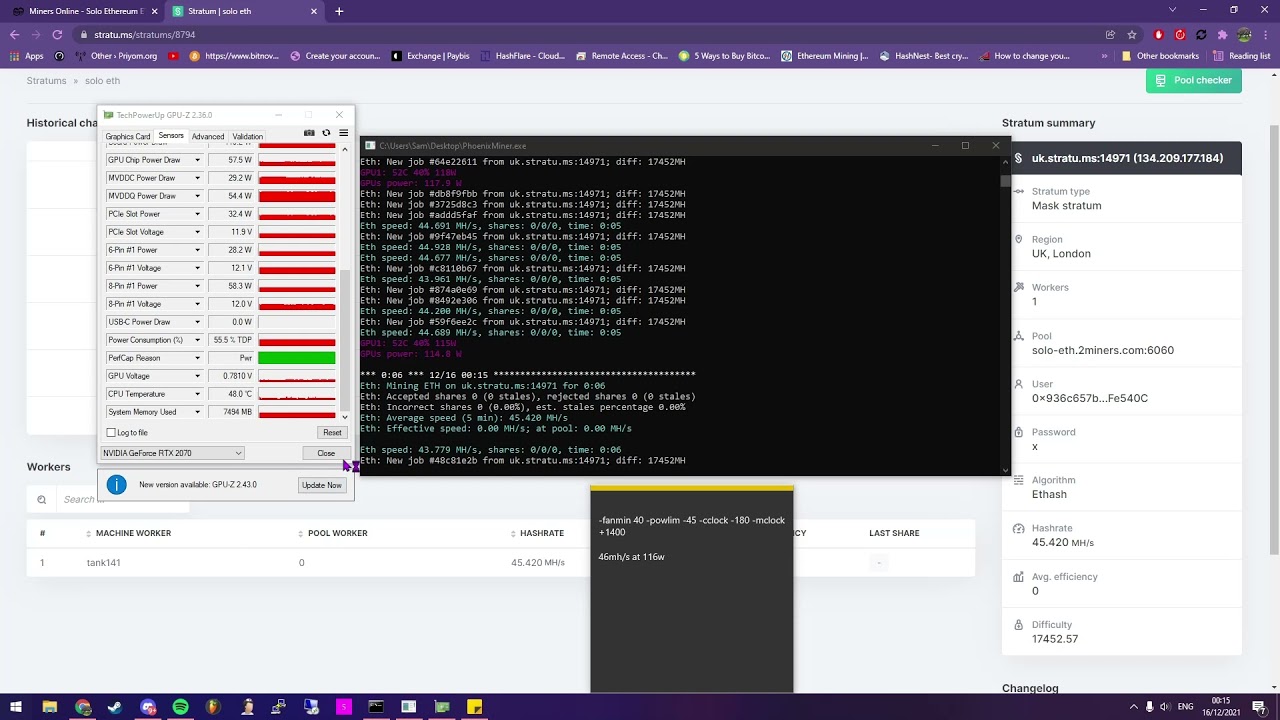Open the PCIe Slot Power sensor dropdown
This screenshot has height=720, width=1280.
tap(197, 214)
